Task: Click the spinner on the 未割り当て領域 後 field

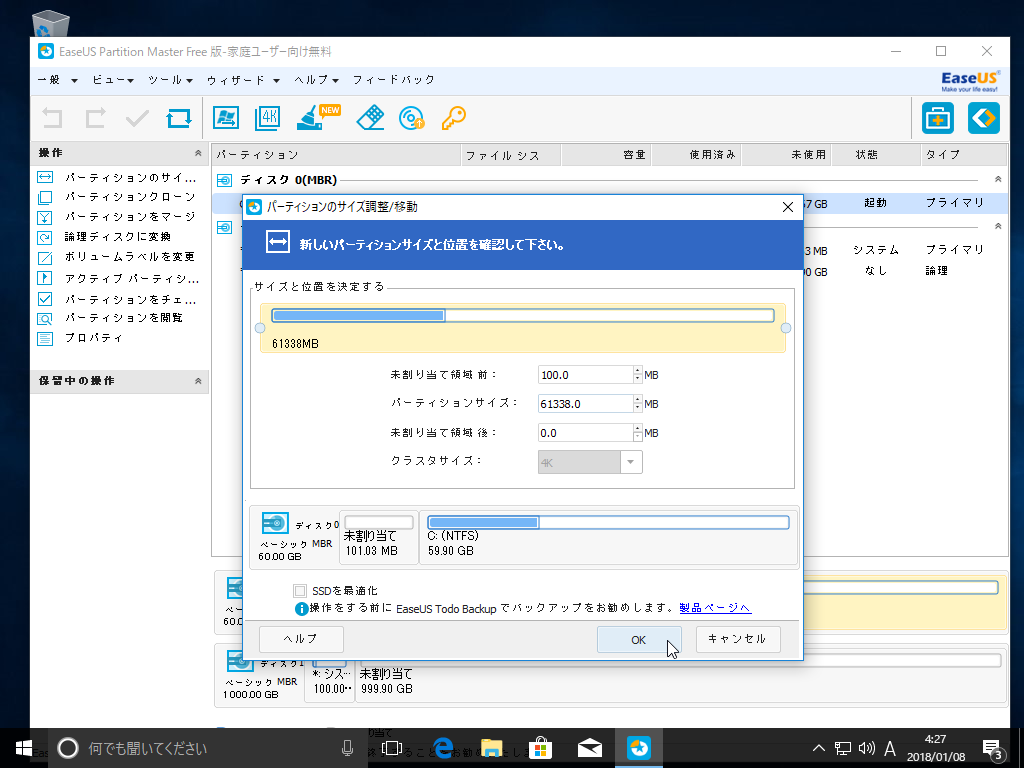Action: tap(637, 433)
